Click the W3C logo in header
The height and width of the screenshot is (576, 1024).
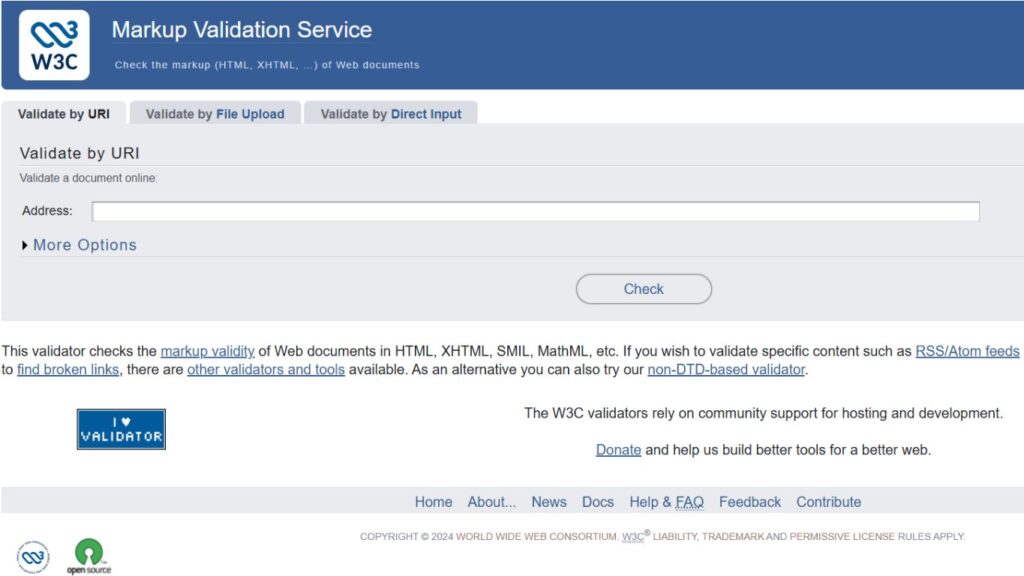[x=53, y=45]
